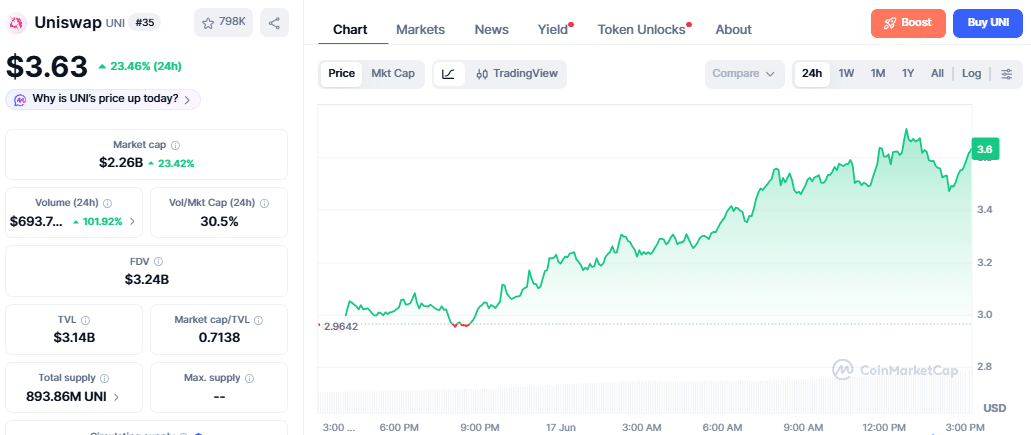1031x435 pixels.
Task: Open the Chart tab
Action: pos(350,30)
